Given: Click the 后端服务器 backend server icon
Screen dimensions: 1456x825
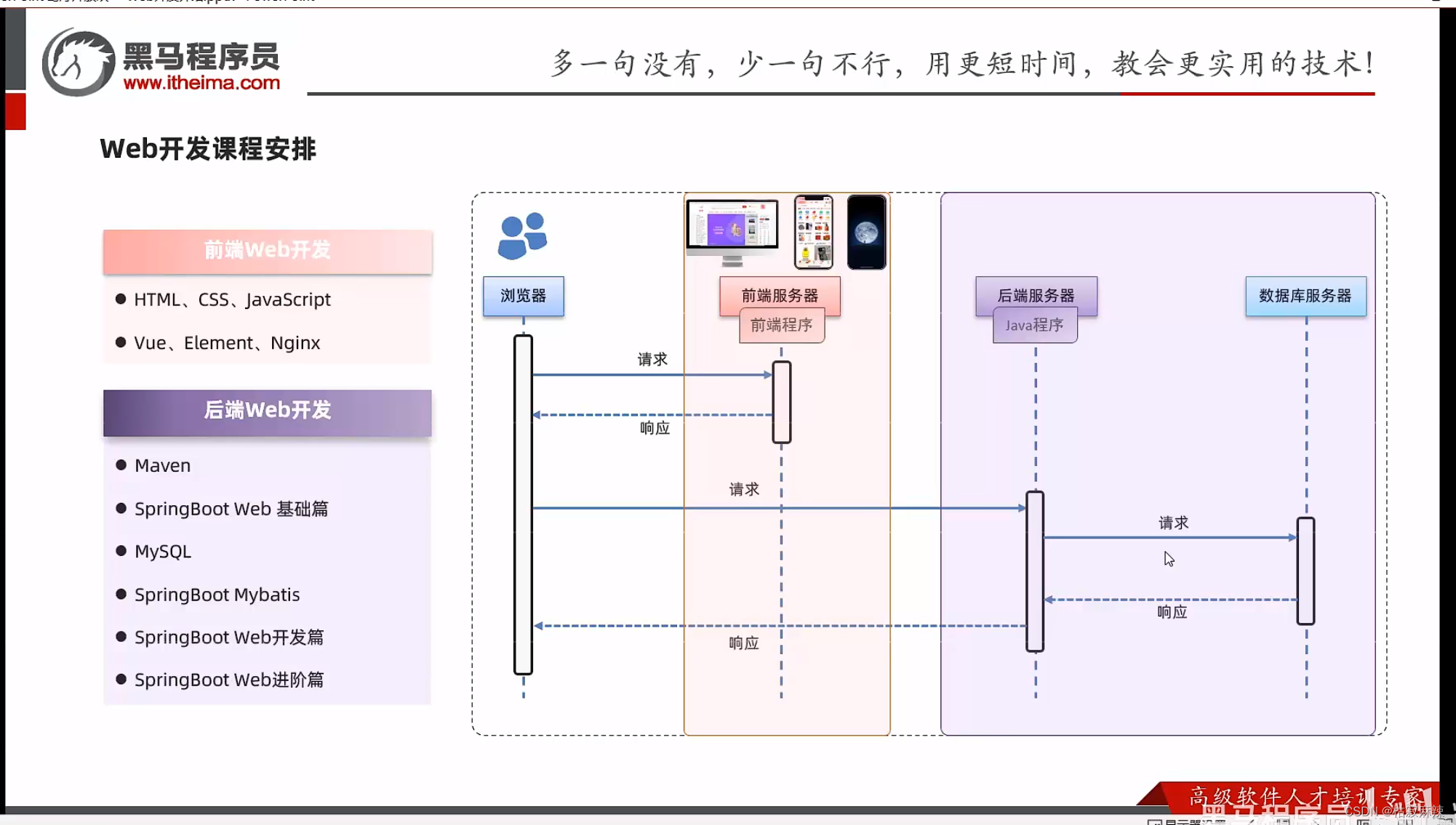Looking at the screenshot, I should 1035,295.
